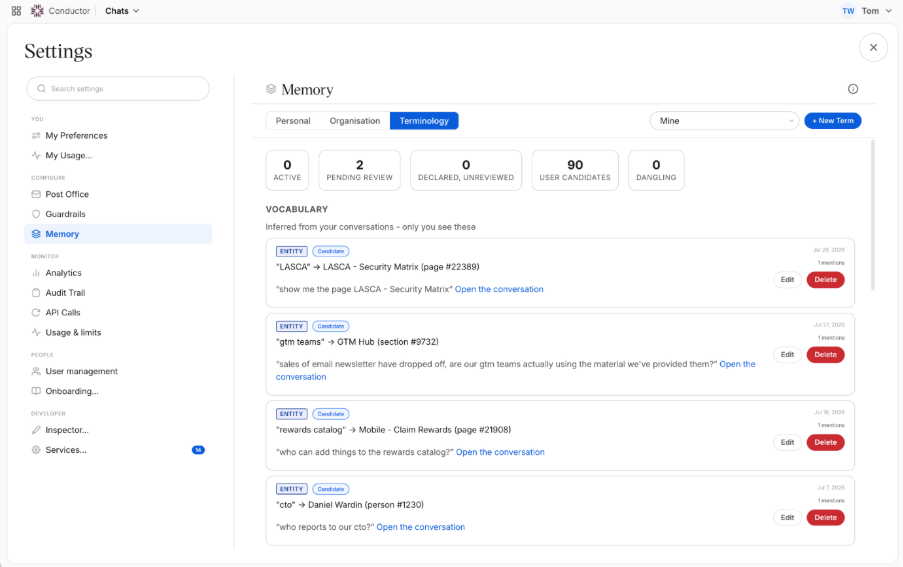Image resolution: width=903 pixels, height=567 pixels.
Task: Open Post Office envelope icon
Action: [36, 194]
